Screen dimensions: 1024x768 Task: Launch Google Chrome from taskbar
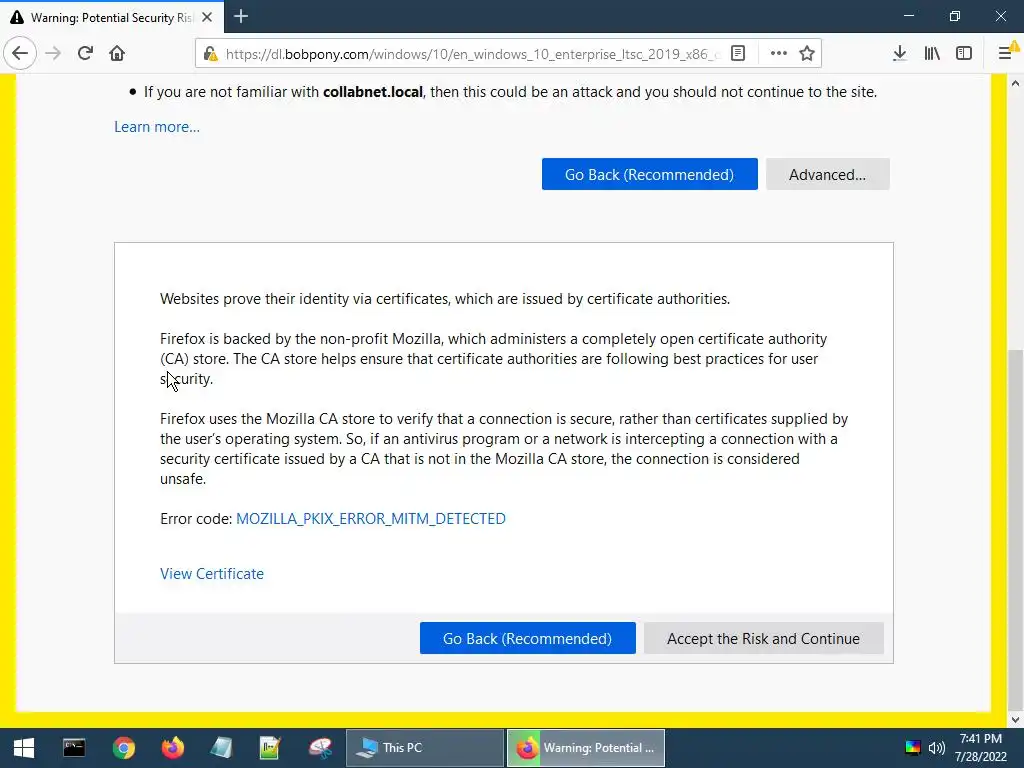[x=123, y=748]
